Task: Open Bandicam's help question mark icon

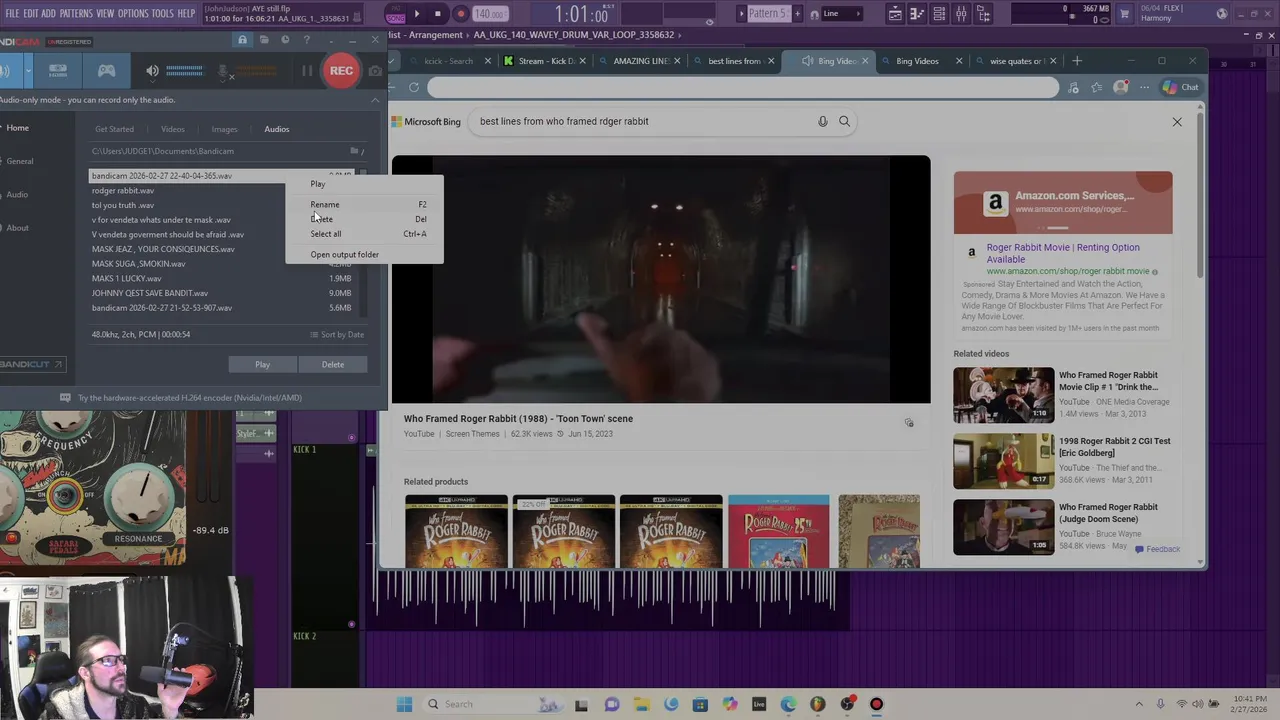Action: [306, 40]
